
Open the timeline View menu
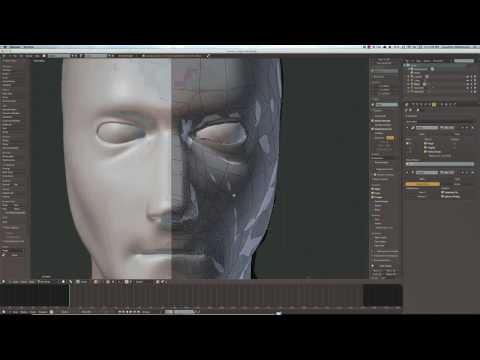click(x=15, y=312)
